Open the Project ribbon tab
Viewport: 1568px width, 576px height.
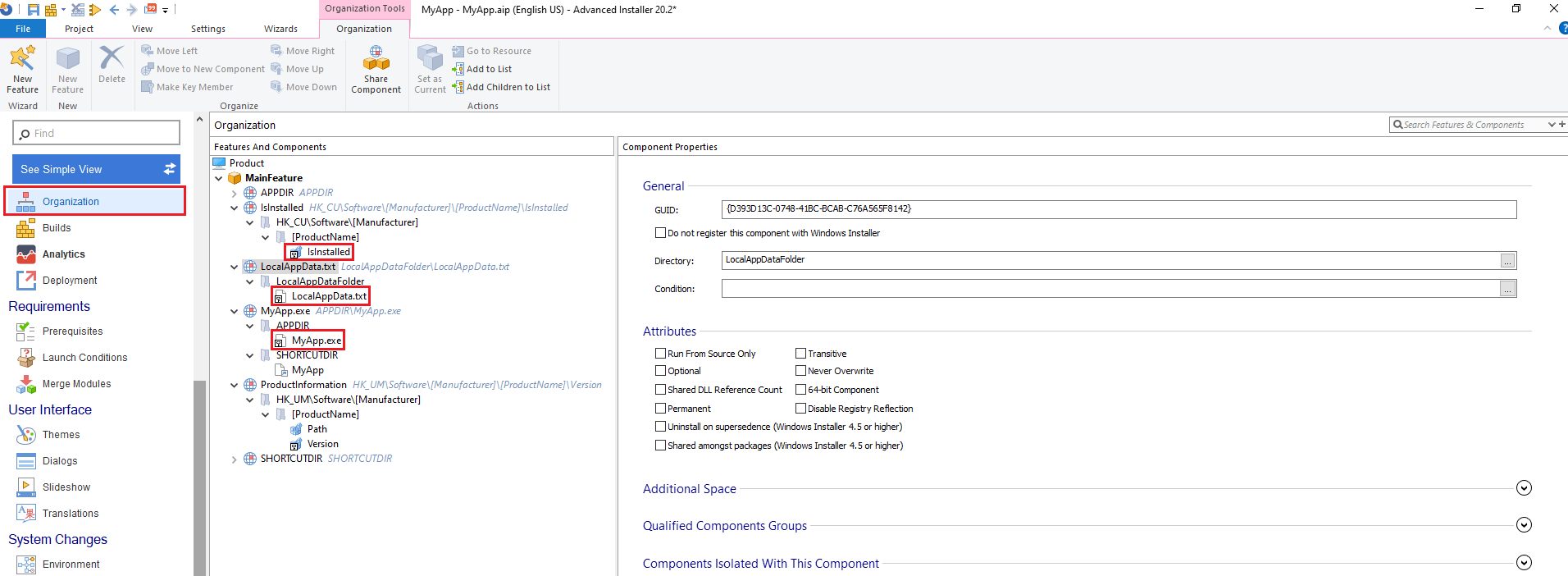pos(79,29)
